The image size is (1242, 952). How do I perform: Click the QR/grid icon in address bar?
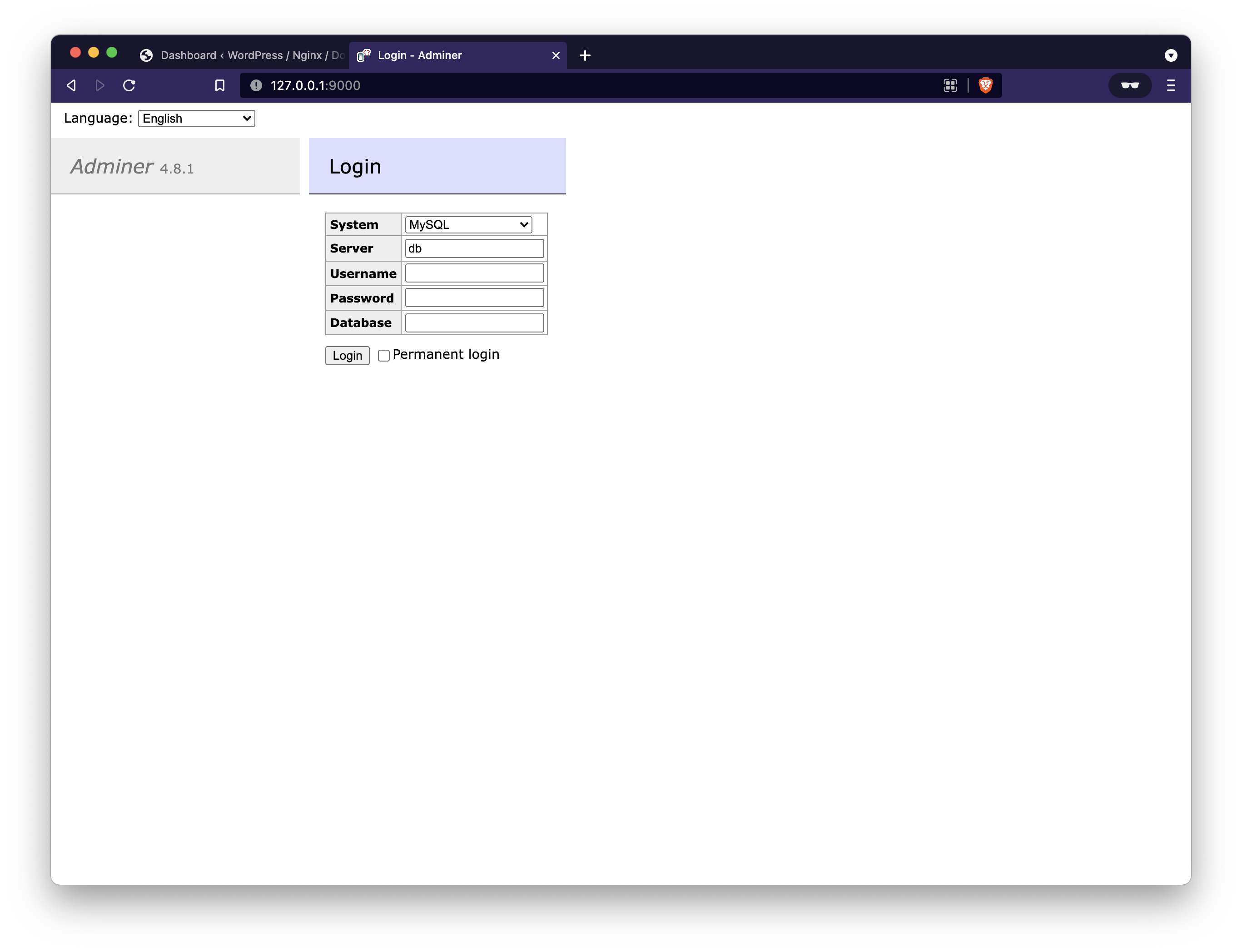coord(950,85)
